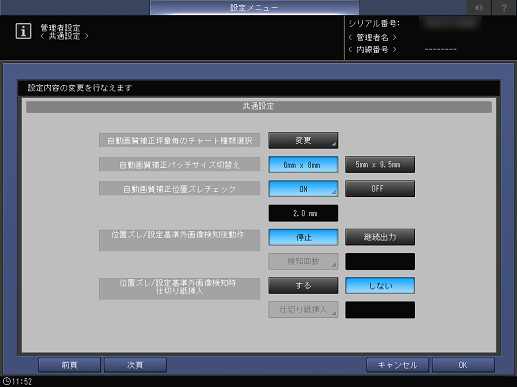
Task: Click the シリアル番号 header text
Action: pos(374,23)
